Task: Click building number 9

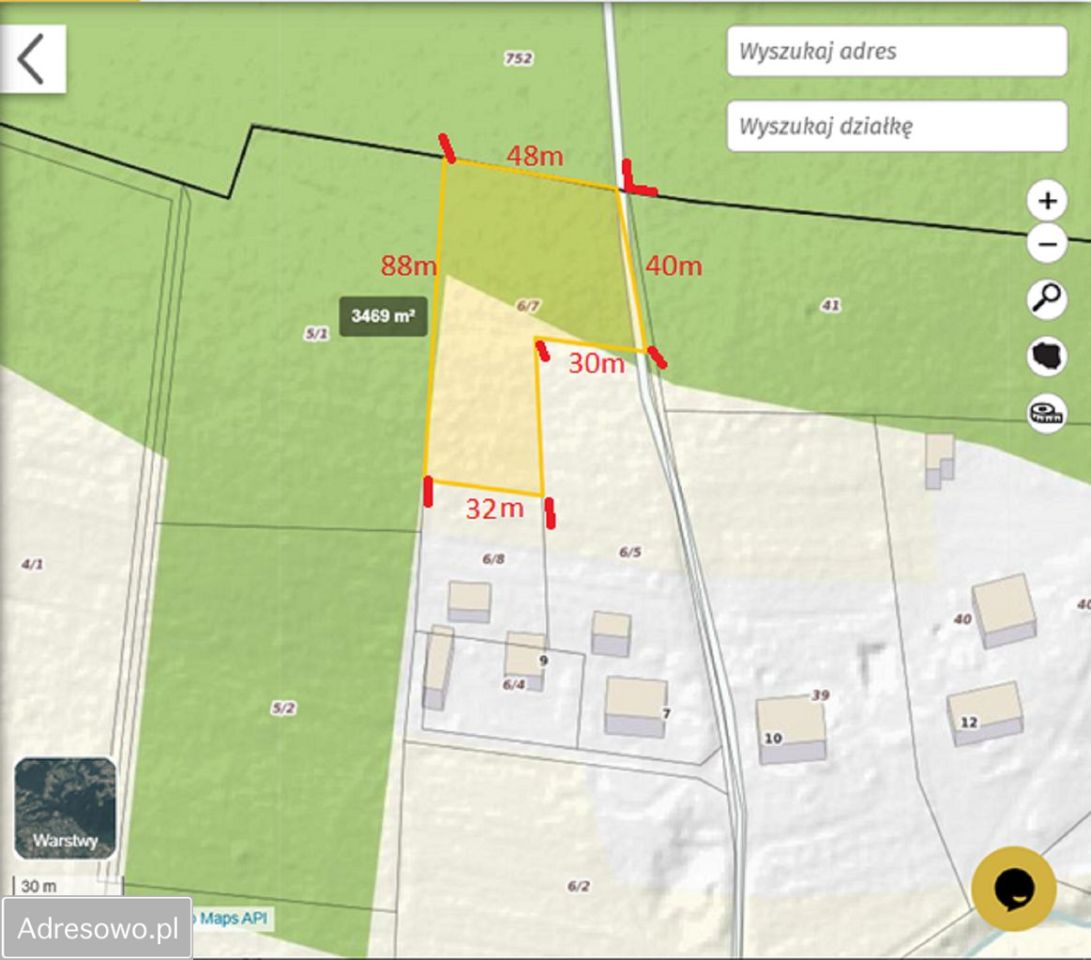Action: pyautogui.click(x=543, y=661)
